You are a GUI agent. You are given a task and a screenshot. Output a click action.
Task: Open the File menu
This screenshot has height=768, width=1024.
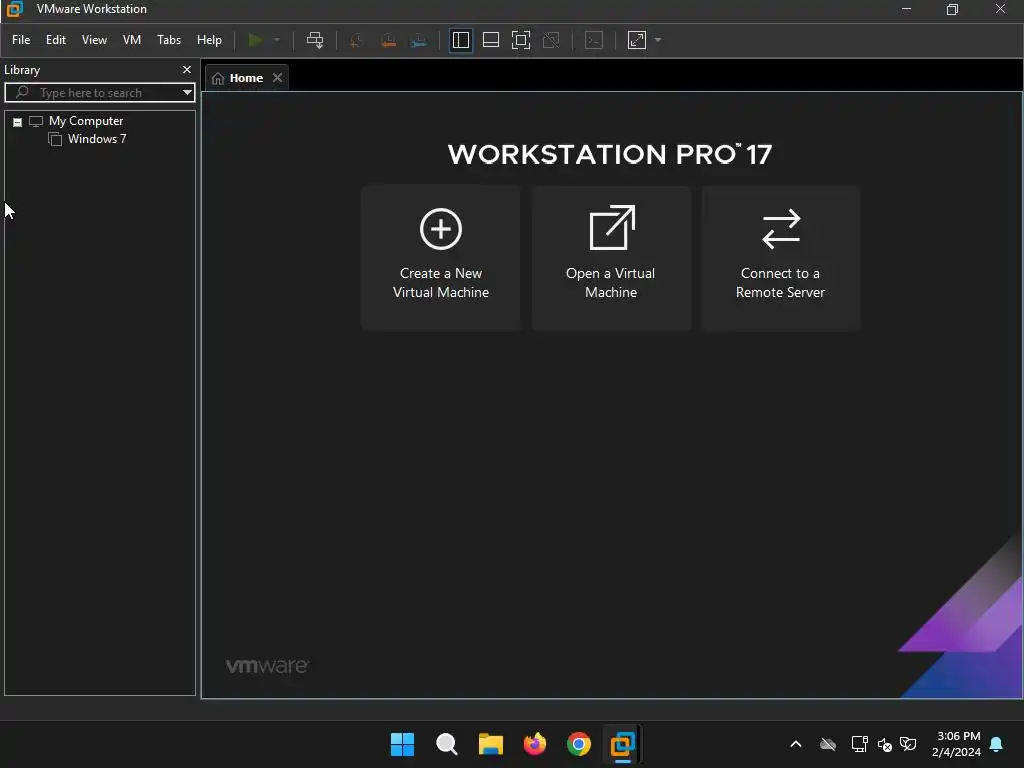pos(21,40)
